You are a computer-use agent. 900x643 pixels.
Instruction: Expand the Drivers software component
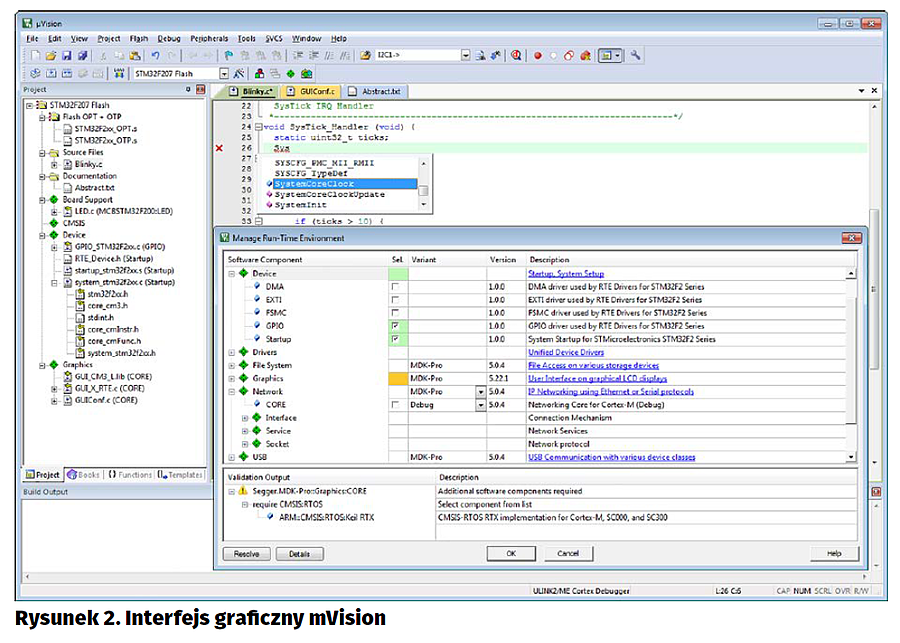(x=232, y=352)
